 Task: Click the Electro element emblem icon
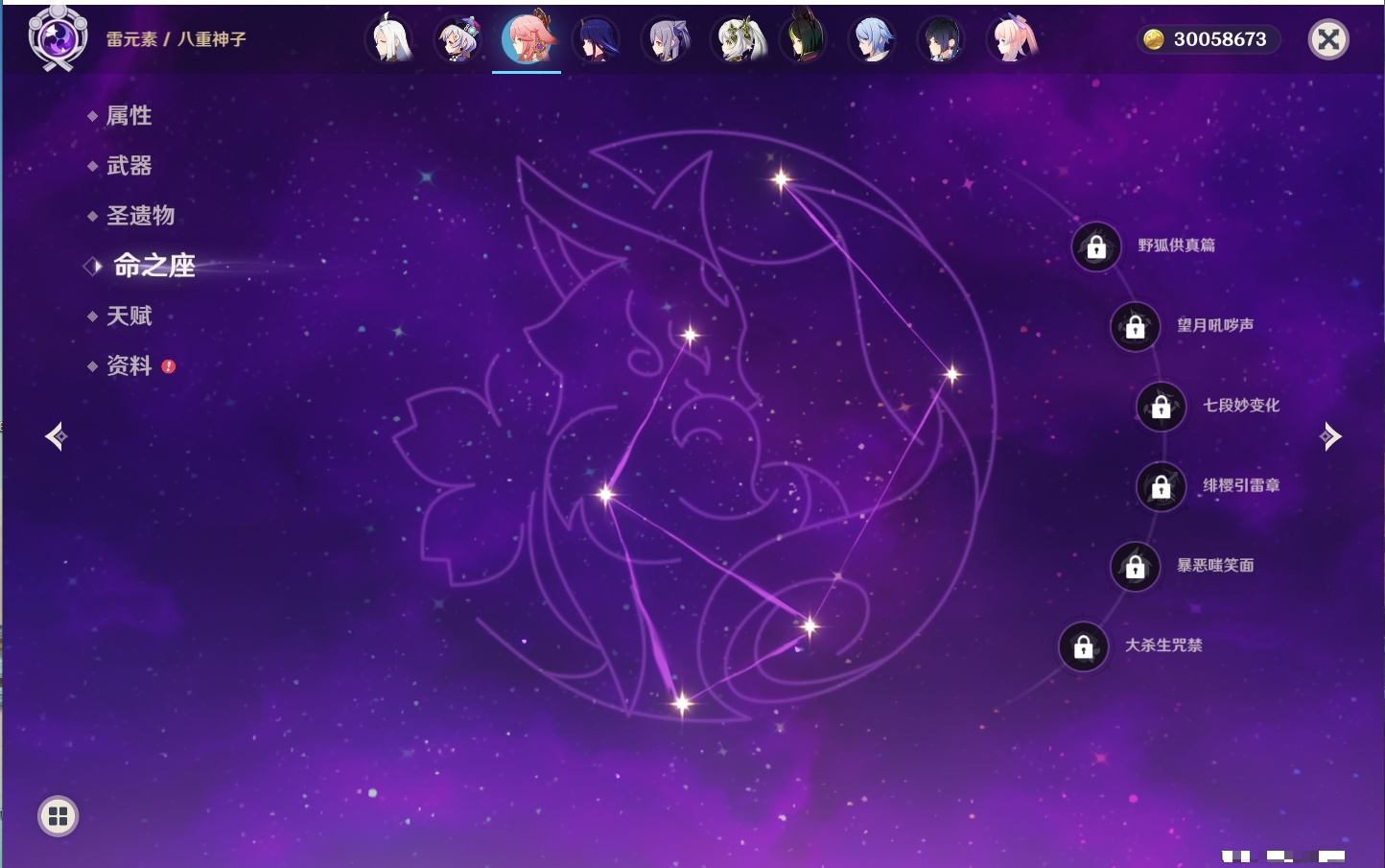(58, 38)
